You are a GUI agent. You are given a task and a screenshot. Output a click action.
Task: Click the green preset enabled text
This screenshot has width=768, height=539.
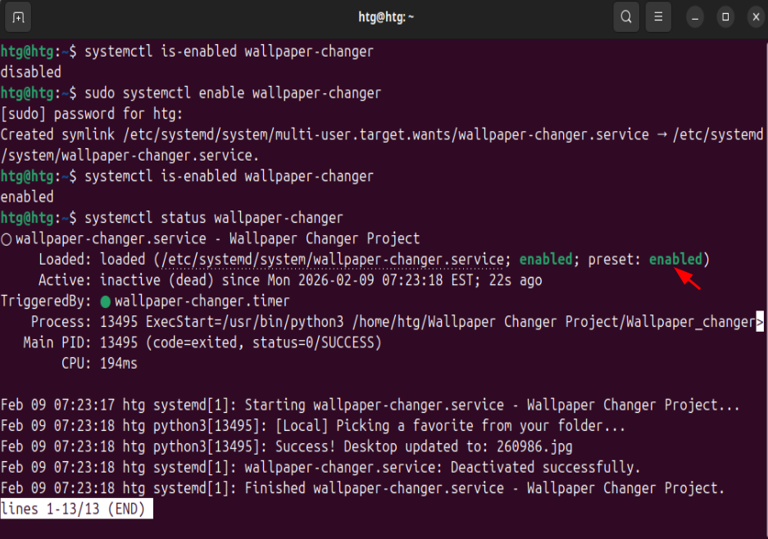click(x=675, y=259)
